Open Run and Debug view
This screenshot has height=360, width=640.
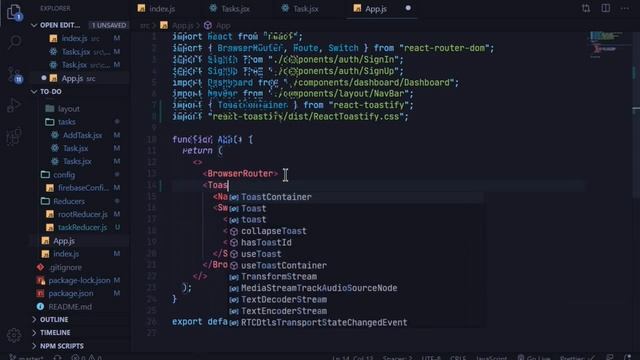(14, 105)
